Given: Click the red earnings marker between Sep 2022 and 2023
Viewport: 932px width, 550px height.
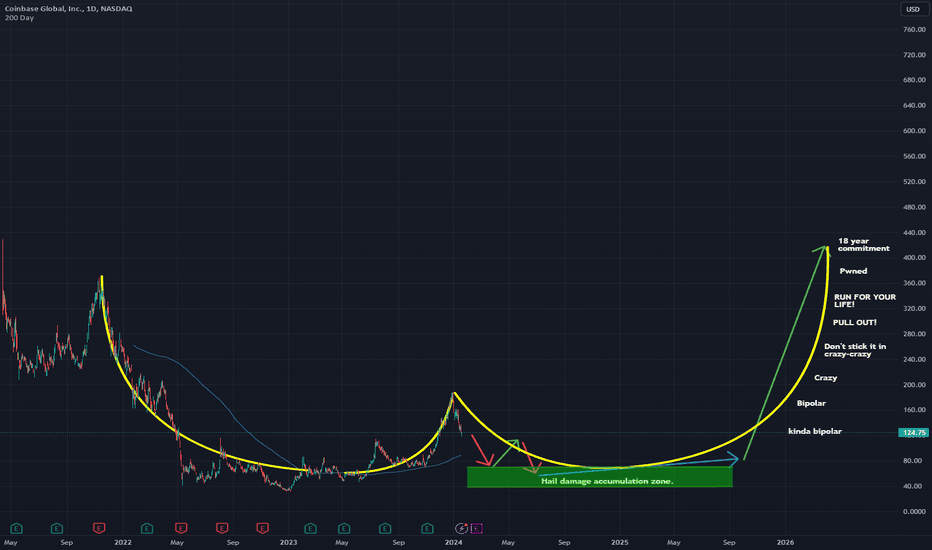Looking at the screenshot, I should pos(262,528).
